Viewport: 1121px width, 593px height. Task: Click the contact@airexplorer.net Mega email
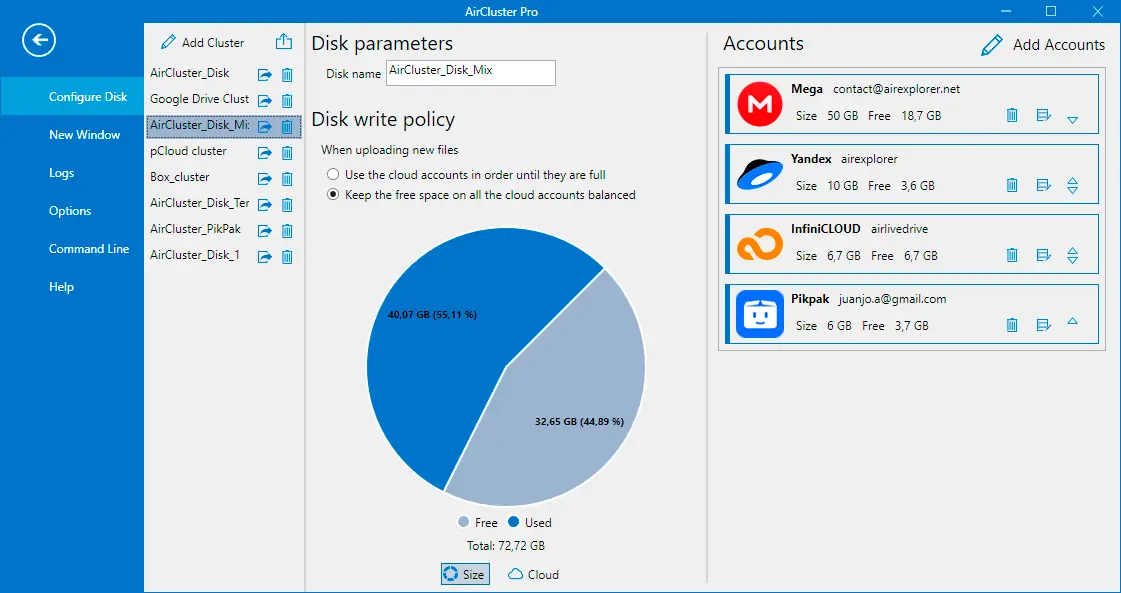point(897,89)
